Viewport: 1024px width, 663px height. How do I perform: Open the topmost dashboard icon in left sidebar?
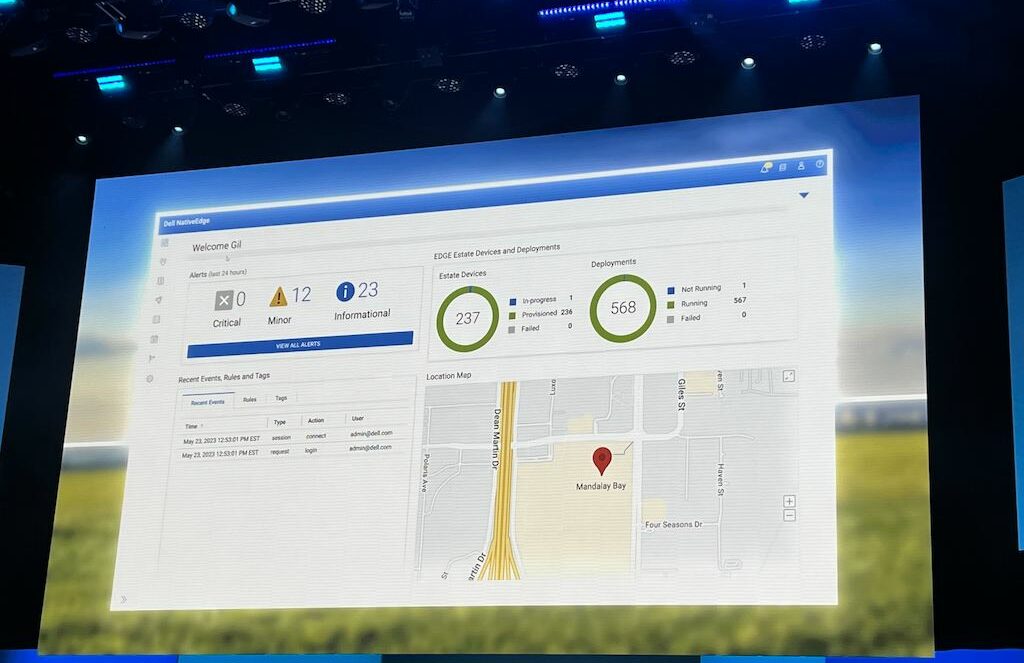(x=165, y=243)
